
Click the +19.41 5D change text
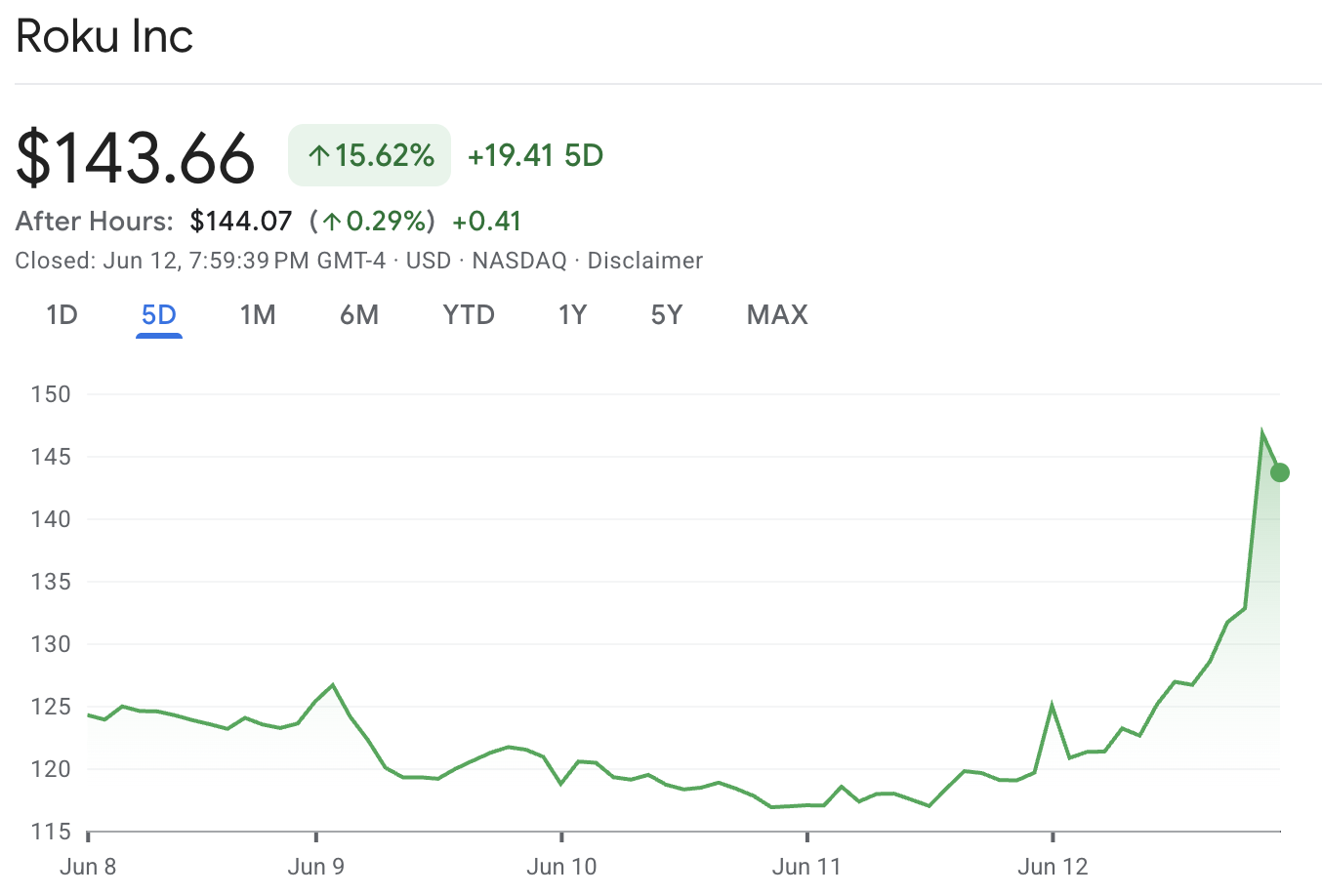535,155
